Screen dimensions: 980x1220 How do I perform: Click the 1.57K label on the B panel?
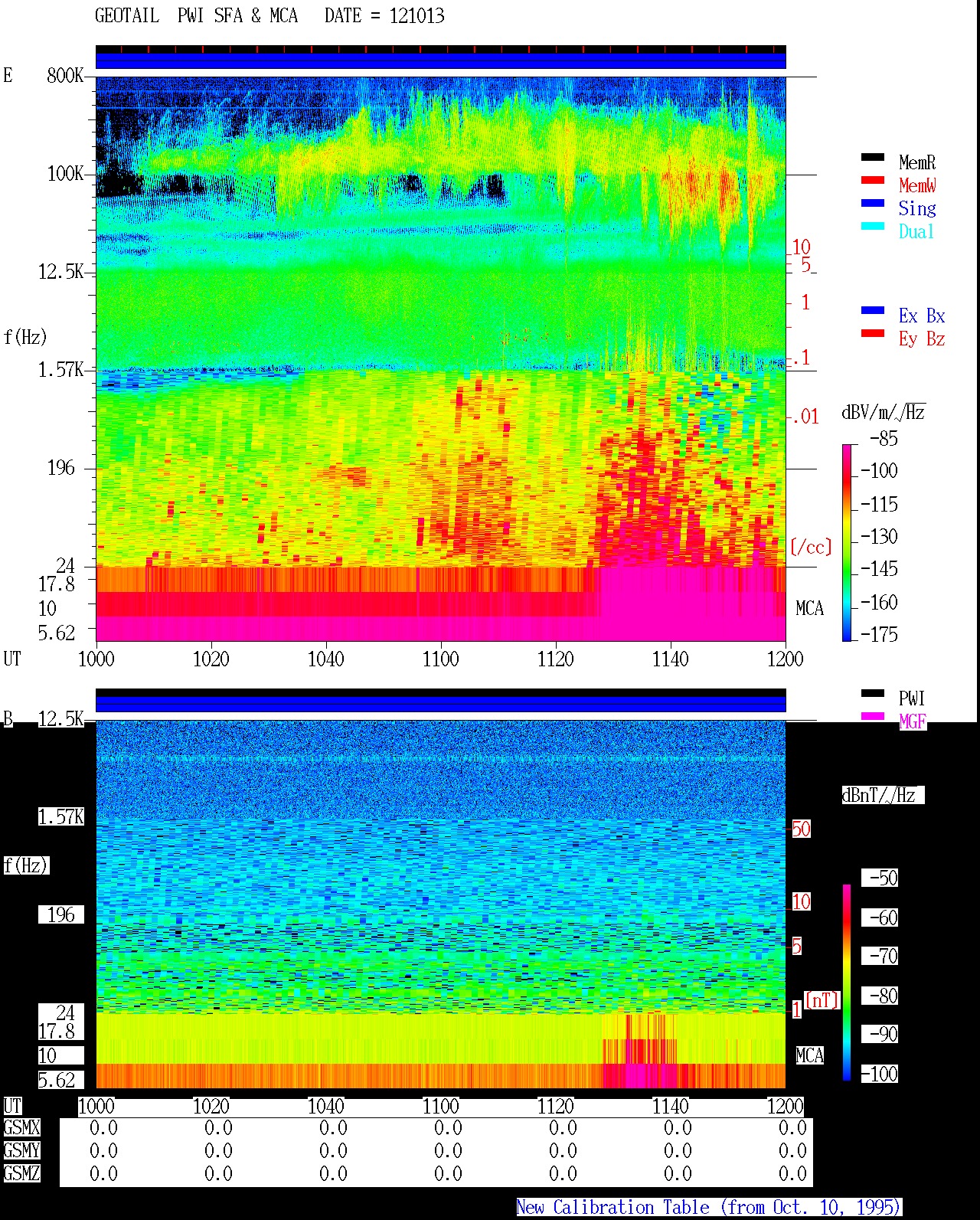(x=61, y=817)
